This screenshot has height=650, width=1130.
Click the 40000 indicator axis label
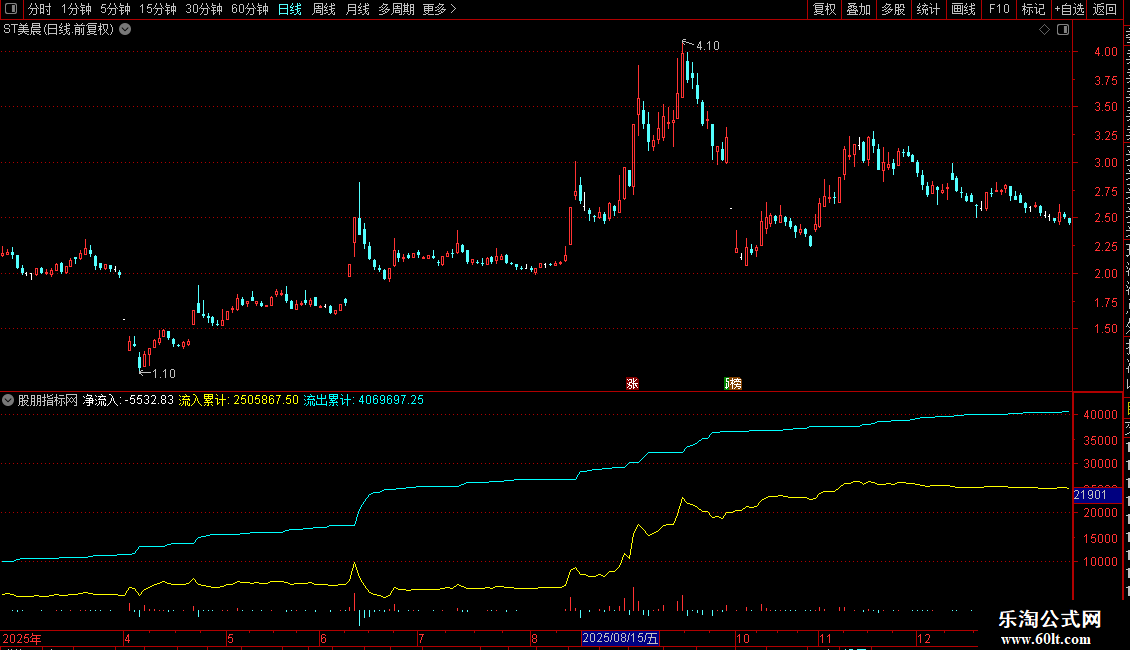point(1100,415)
